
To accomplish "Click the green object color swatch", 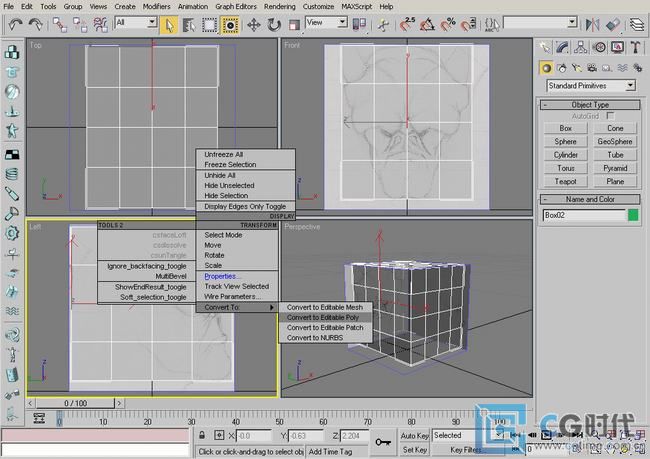I will click(633, 215).
